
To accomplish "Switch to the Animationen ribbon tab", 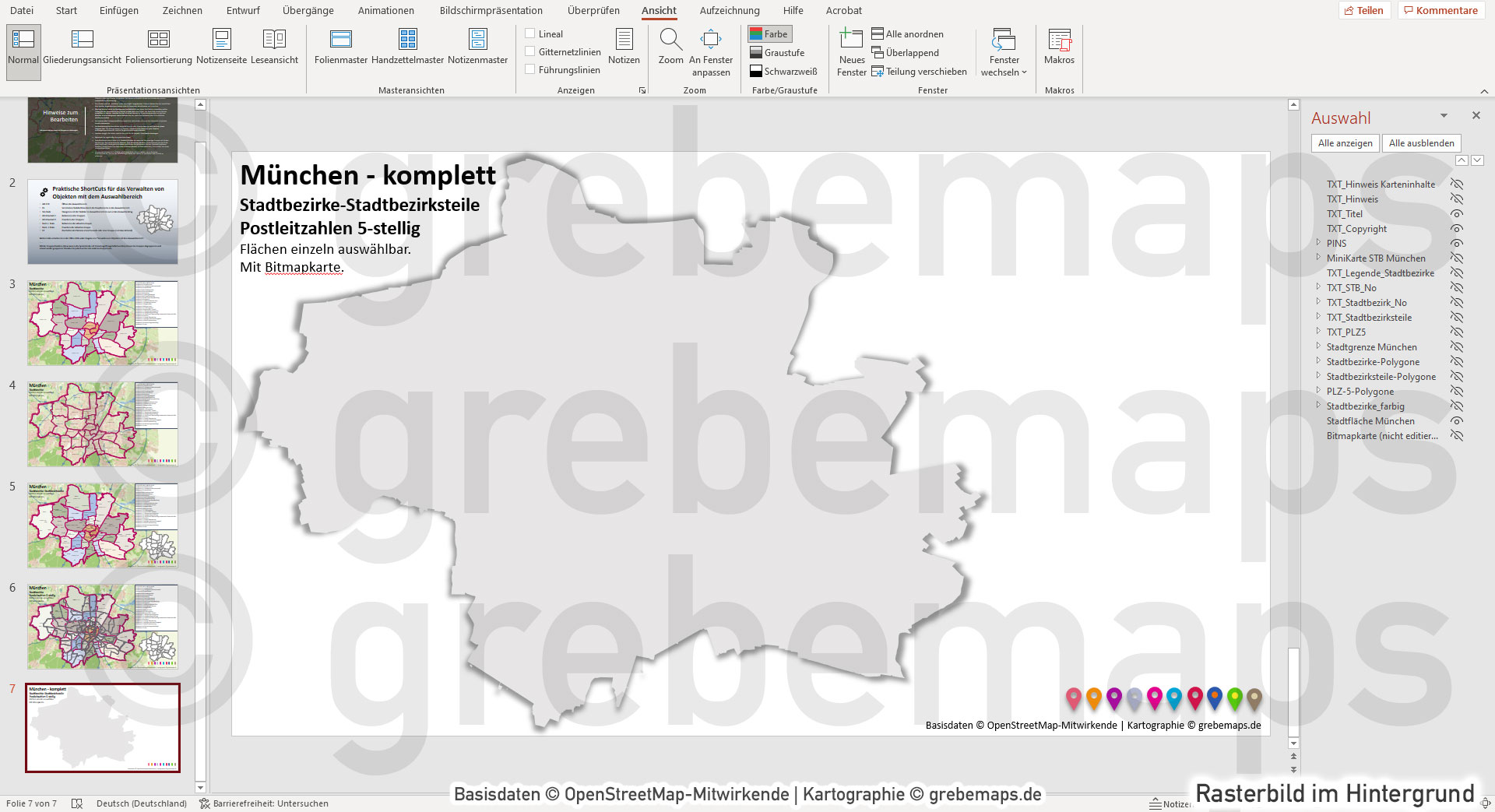I will click(385, 10).
